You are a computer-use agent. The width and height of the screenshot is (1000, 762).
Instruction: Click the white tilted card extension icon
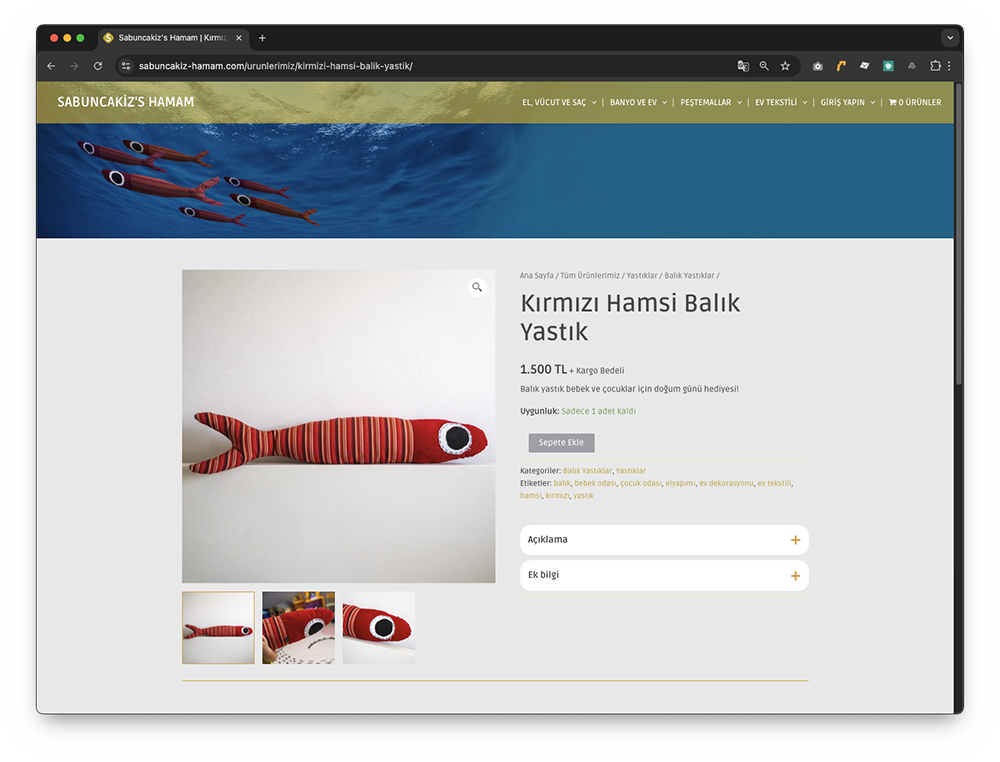pos(864,66)
